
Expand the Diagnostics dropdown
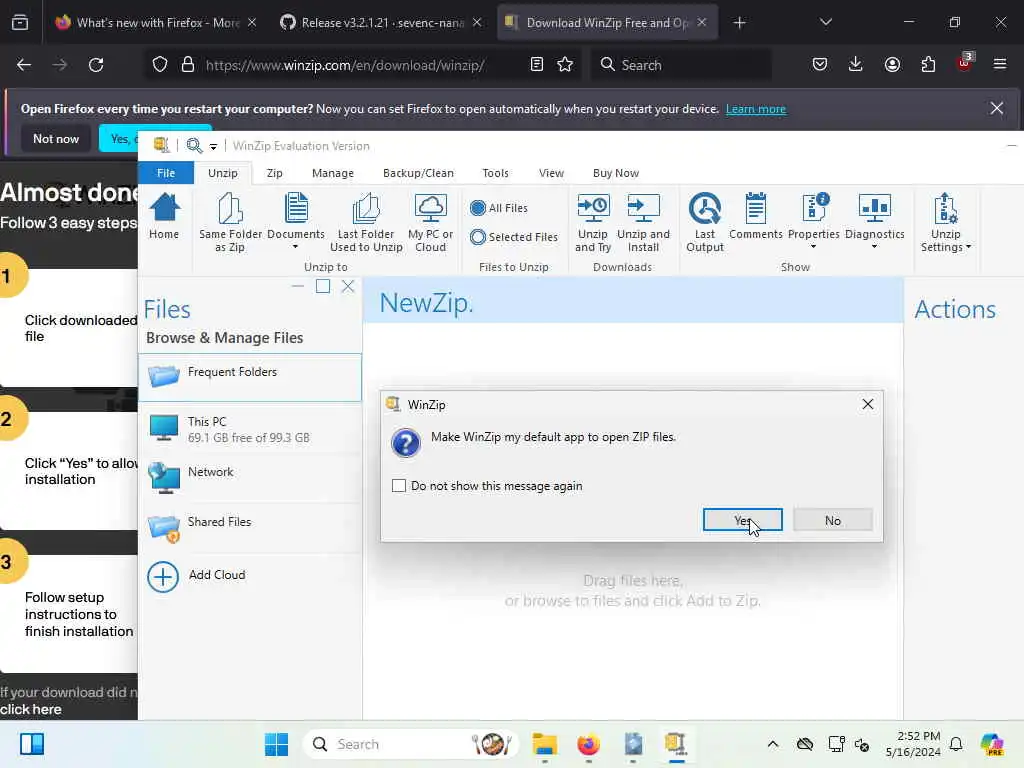click(874, 247)
